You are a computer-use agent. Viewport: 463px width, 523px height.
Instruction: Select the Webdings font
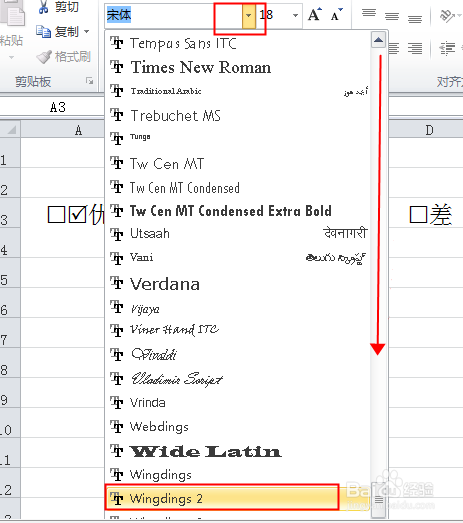[x=238, y=427]
